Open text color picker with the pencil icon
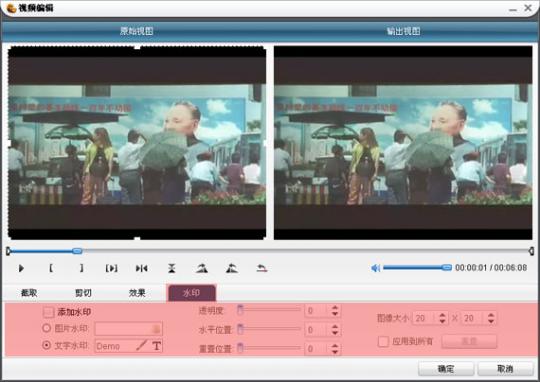The image size is (540, 382). (142, 345)
